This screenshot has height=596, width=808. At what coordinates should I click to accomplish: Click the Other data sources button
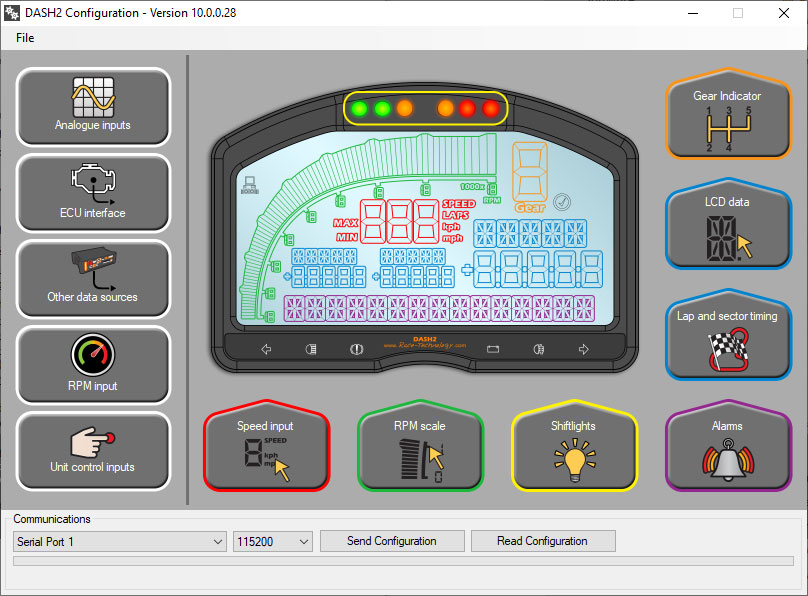point(93,279)
